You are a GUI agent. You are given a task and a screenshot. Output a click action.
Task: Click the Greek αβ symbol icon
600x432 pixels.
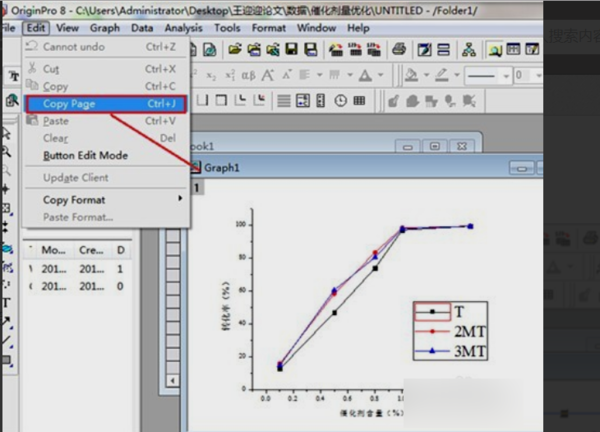248,75
